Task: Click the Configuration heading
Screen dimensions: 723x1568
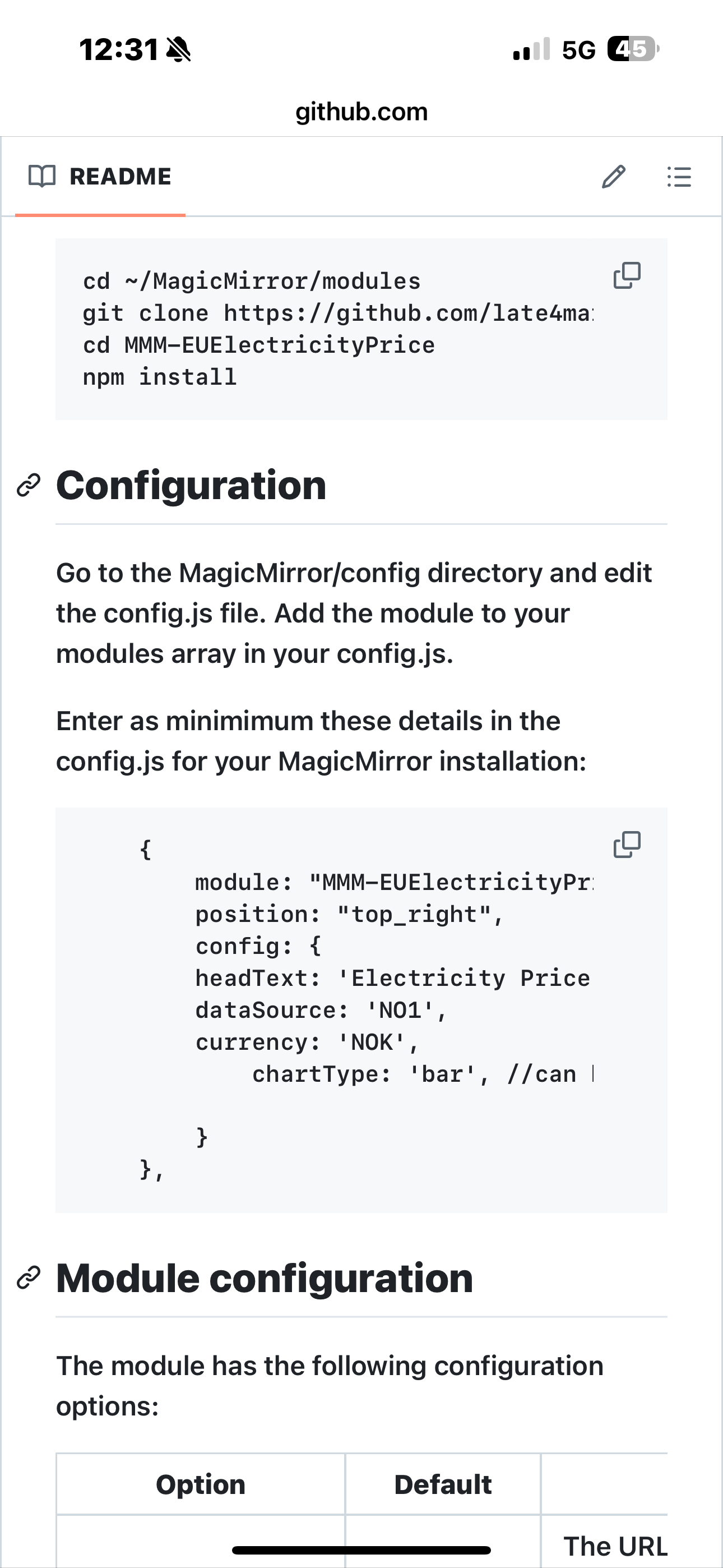Action: tap(191, 486)
